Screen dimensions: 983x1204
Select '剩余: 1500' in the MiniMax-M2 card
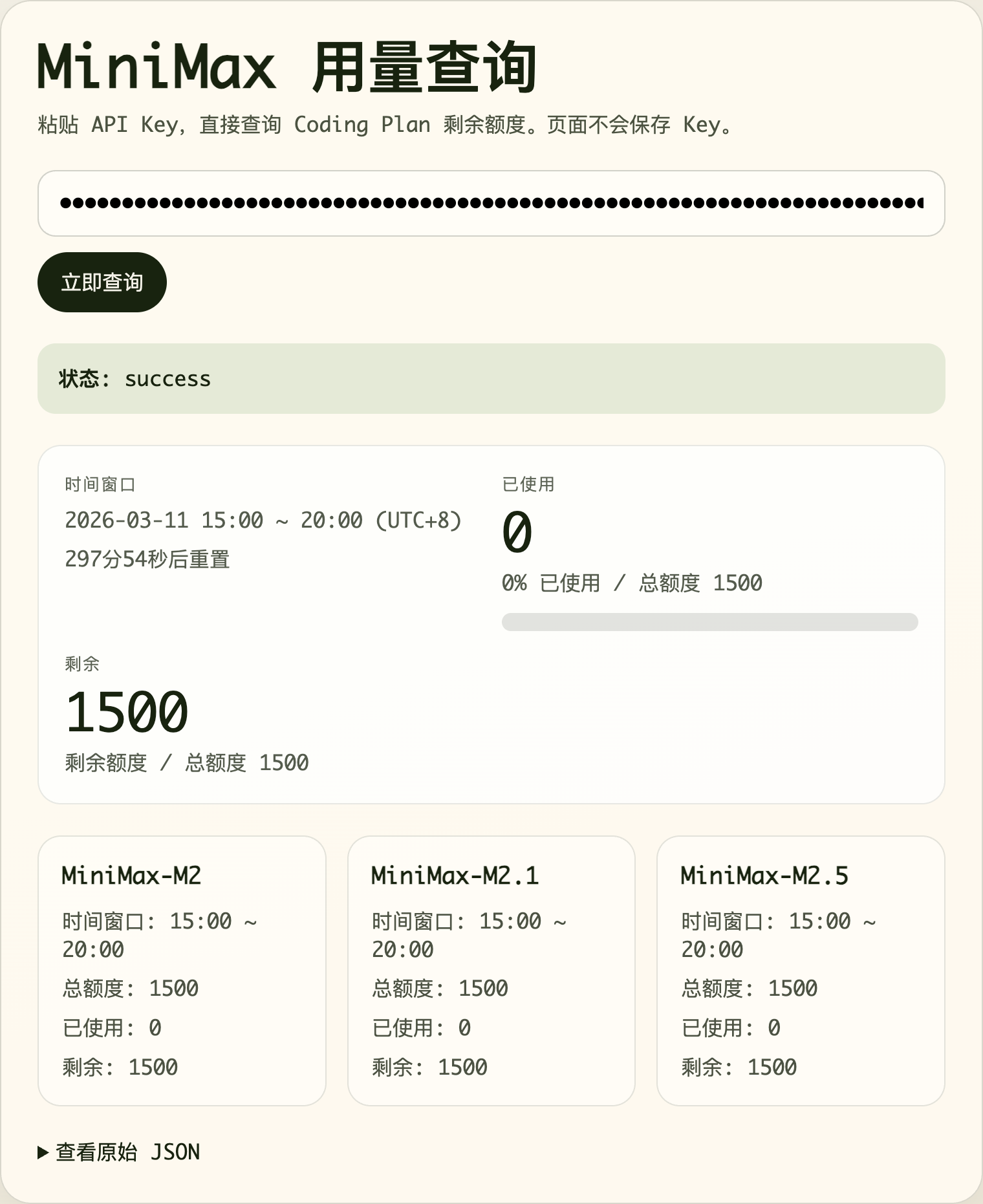coord(120,1067)
